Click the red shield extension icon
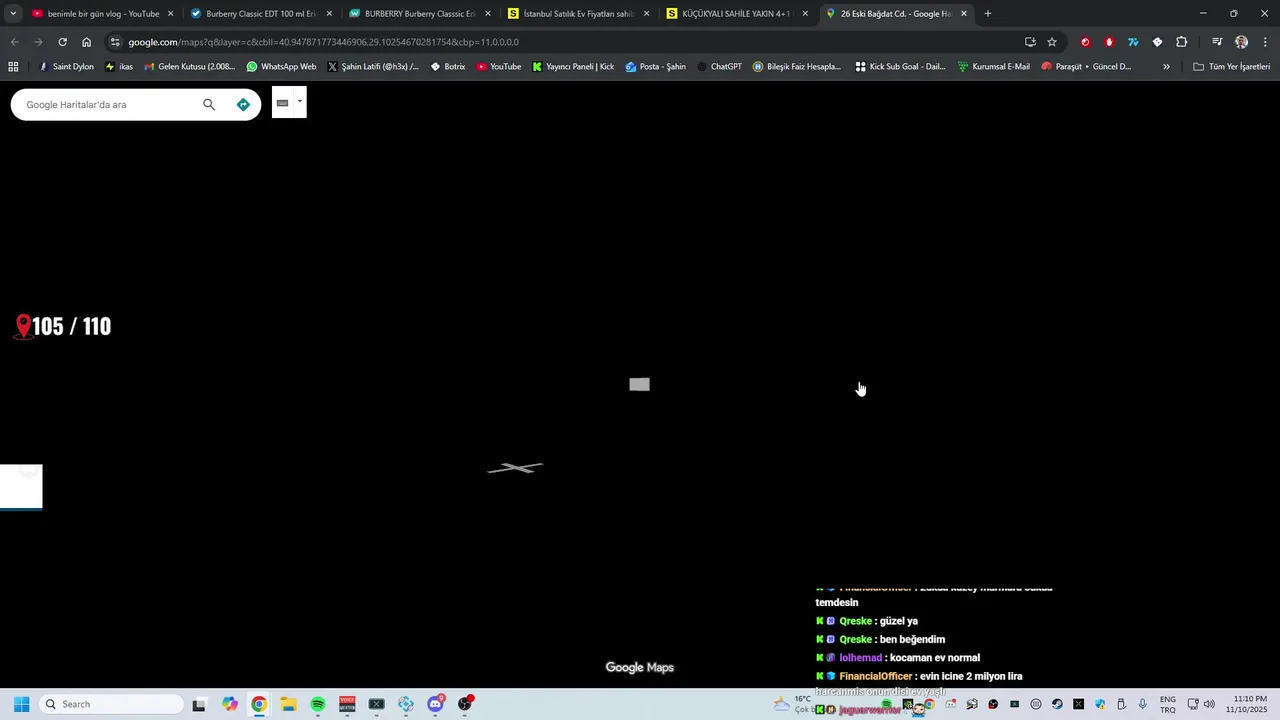 coord(1109,42)
